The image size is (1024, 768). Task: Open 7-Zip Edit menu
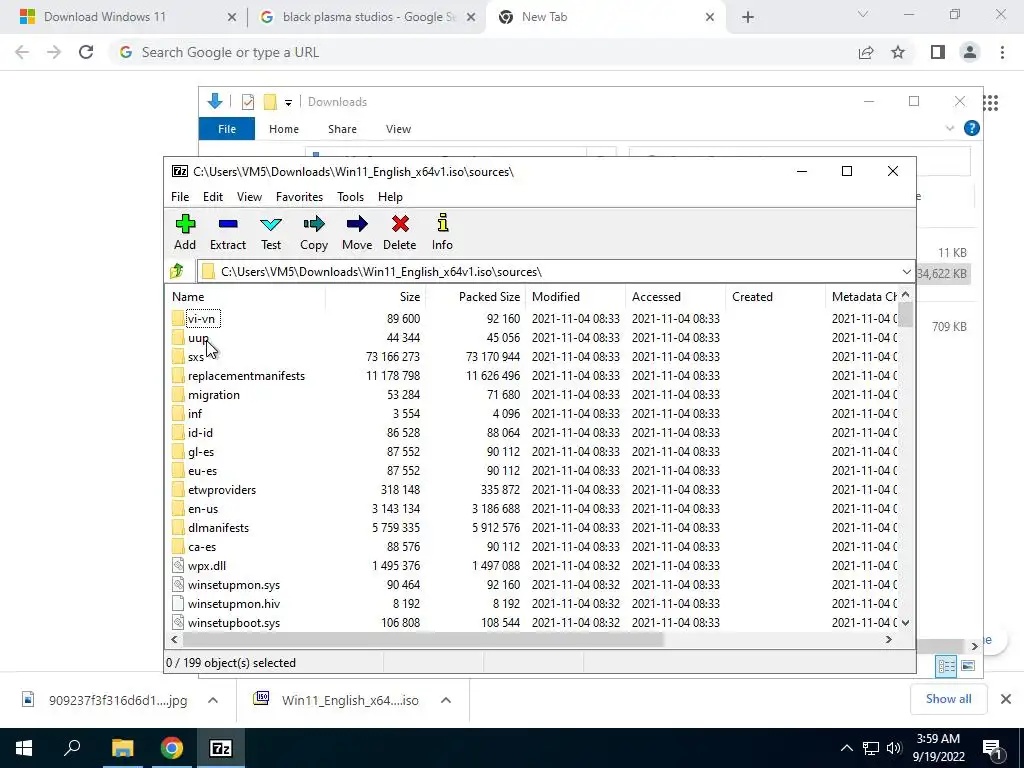coord(213,197)
